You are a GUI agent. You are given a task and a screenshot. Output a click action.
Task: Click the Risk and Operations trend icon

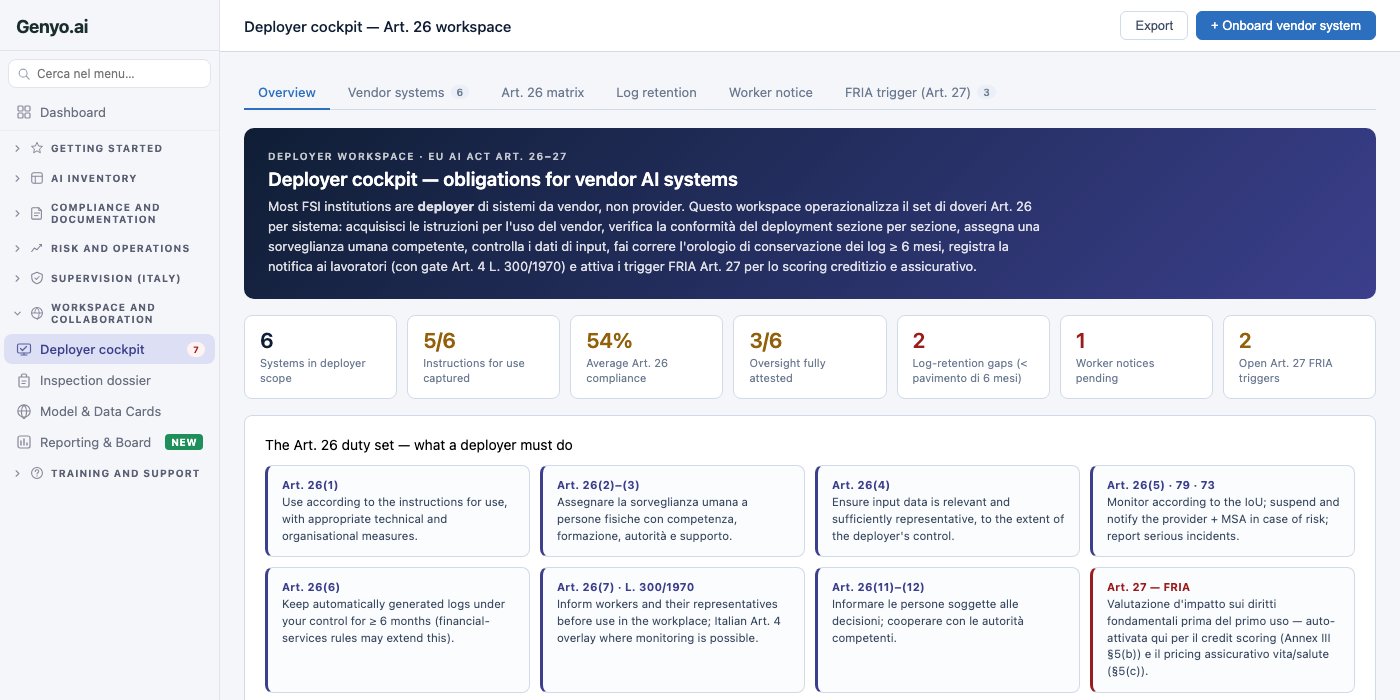click(x=37, y=248)
